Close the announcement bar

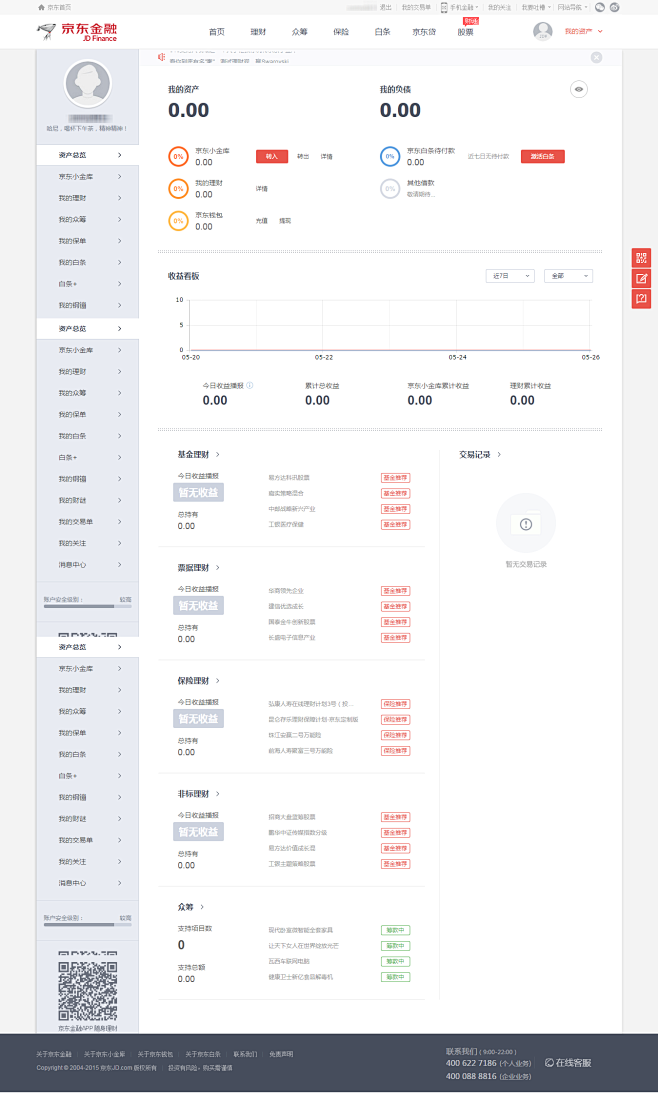596,58
